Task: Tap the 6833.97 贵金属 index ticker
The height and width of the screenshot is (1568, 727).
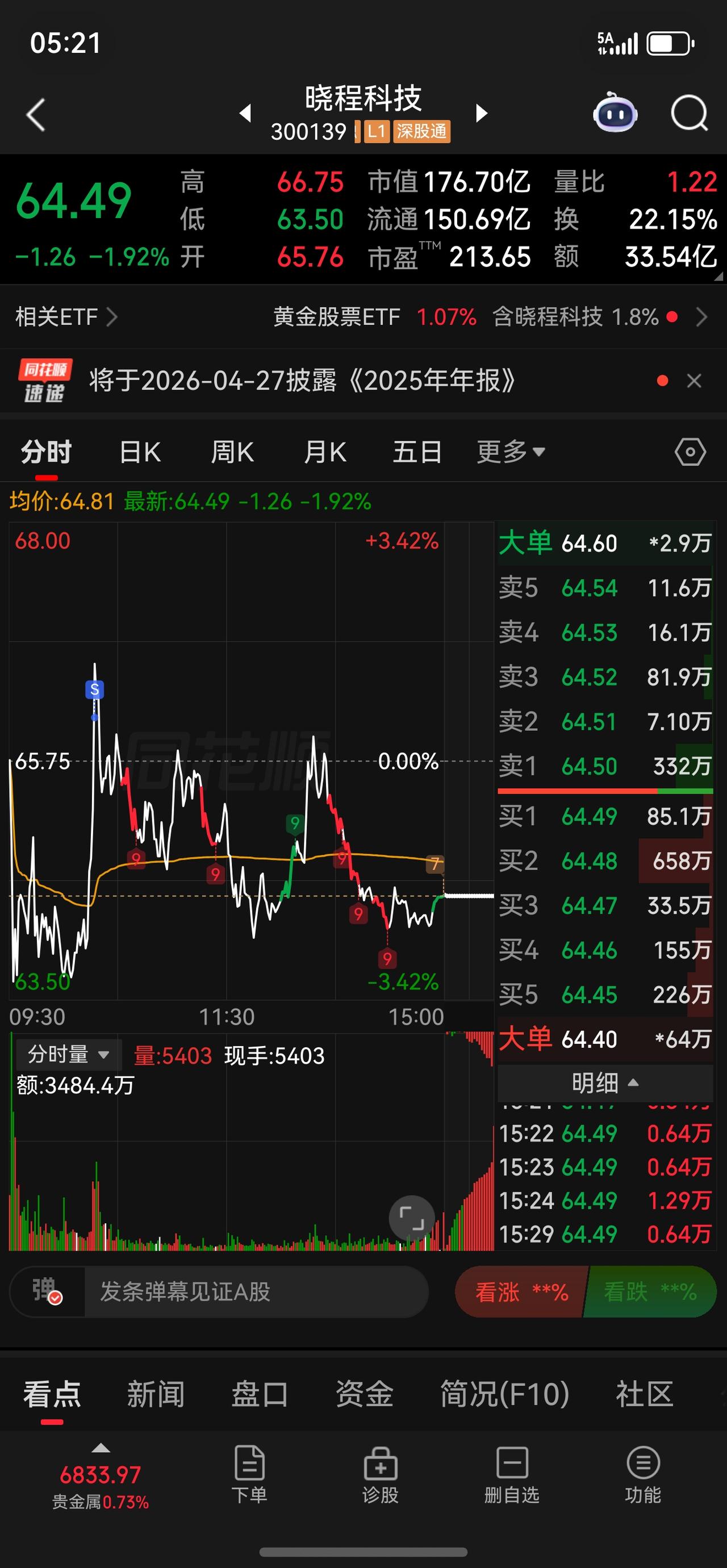Action: (x=101, y=1485)
